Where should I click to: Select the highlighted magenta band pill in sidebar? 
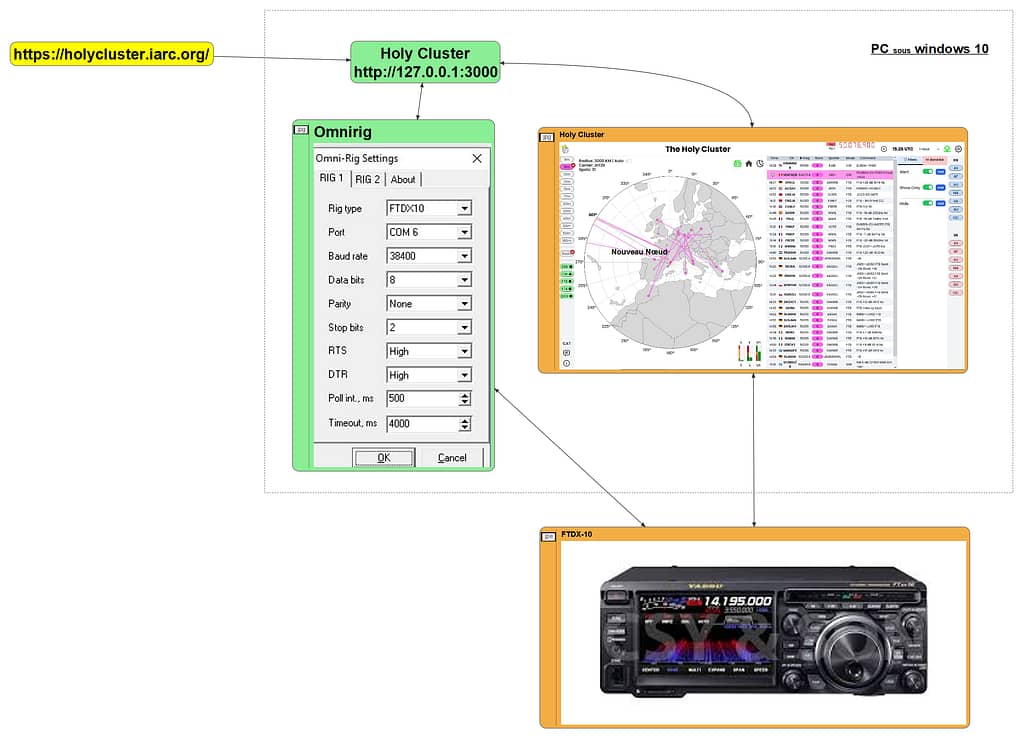566,167
